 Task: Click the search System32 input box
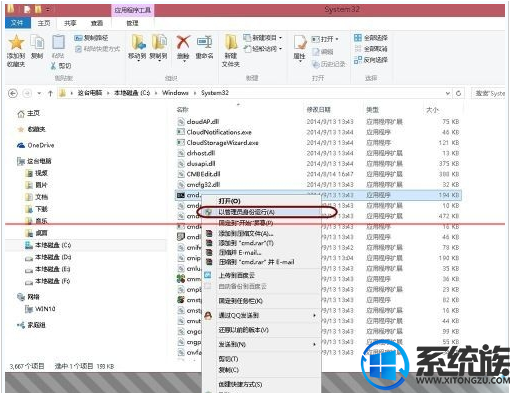pos(489,94)
